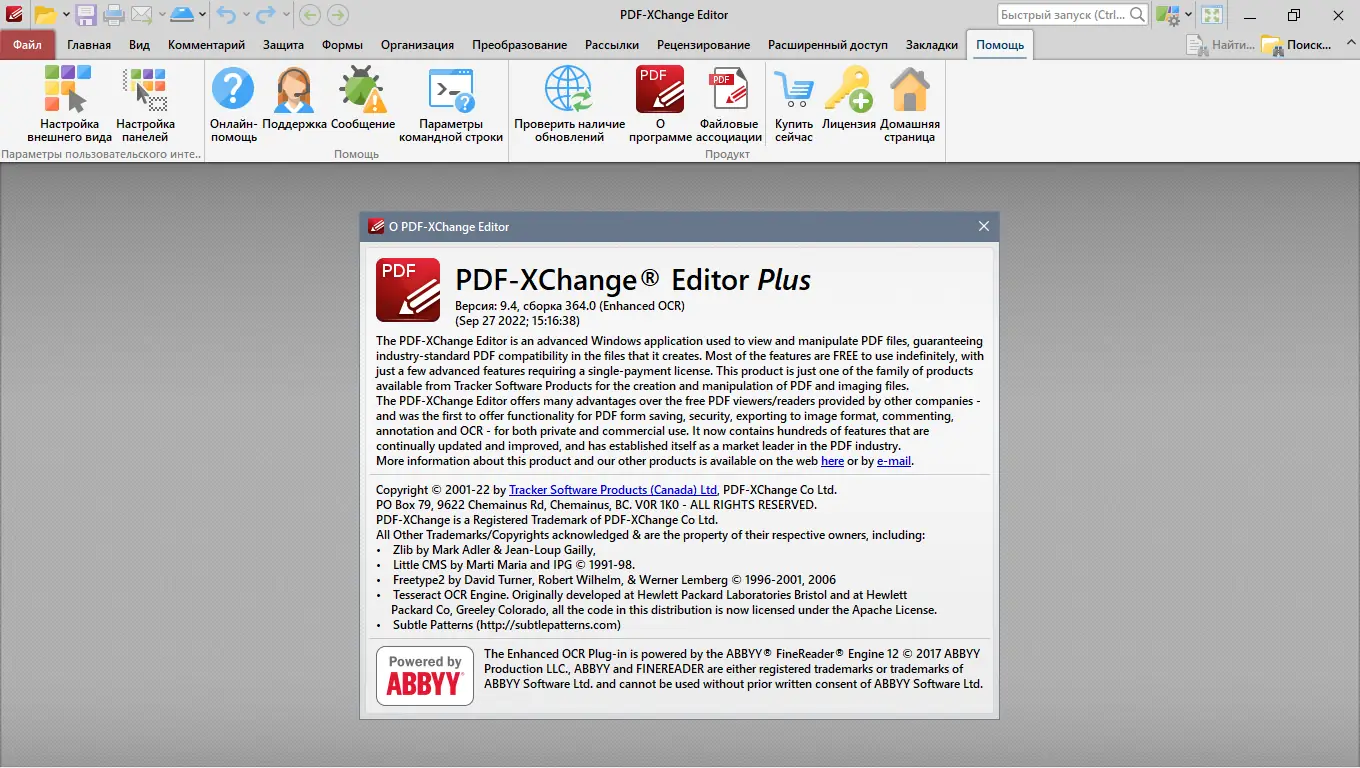Switch to the Преобразование tab
Viewport: 1360px width, 768px height.
click(519, 45)
